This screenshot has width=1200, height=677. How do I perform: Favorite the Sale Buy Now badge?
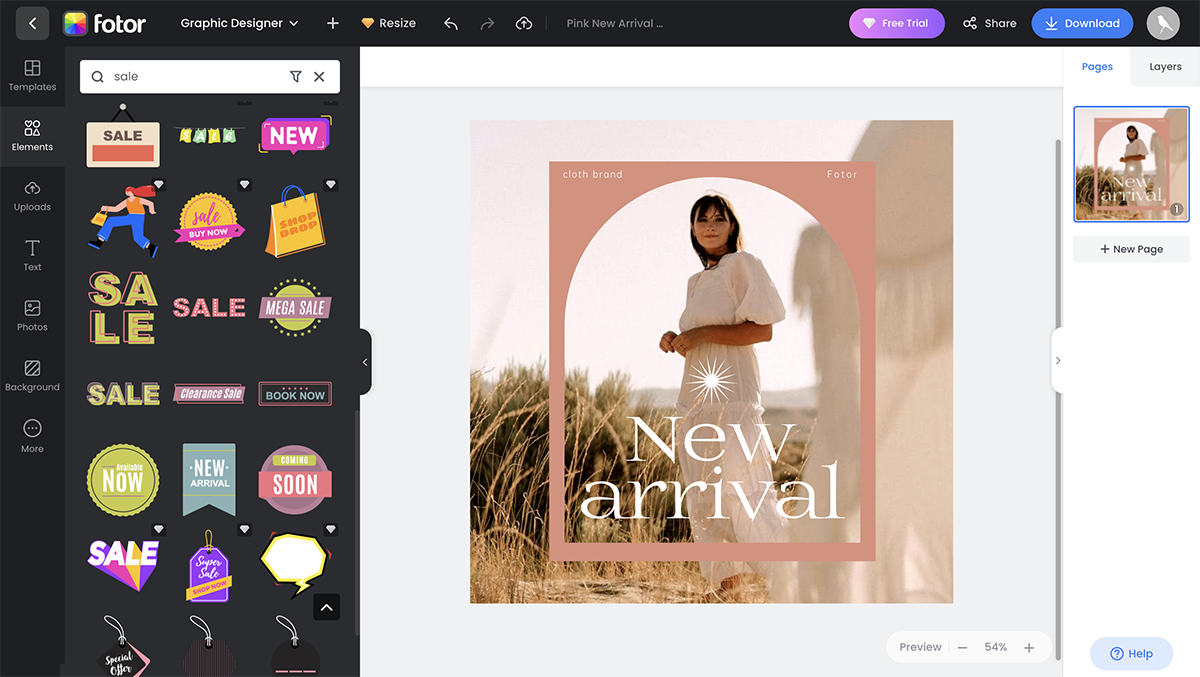click(x=244, y=184)
